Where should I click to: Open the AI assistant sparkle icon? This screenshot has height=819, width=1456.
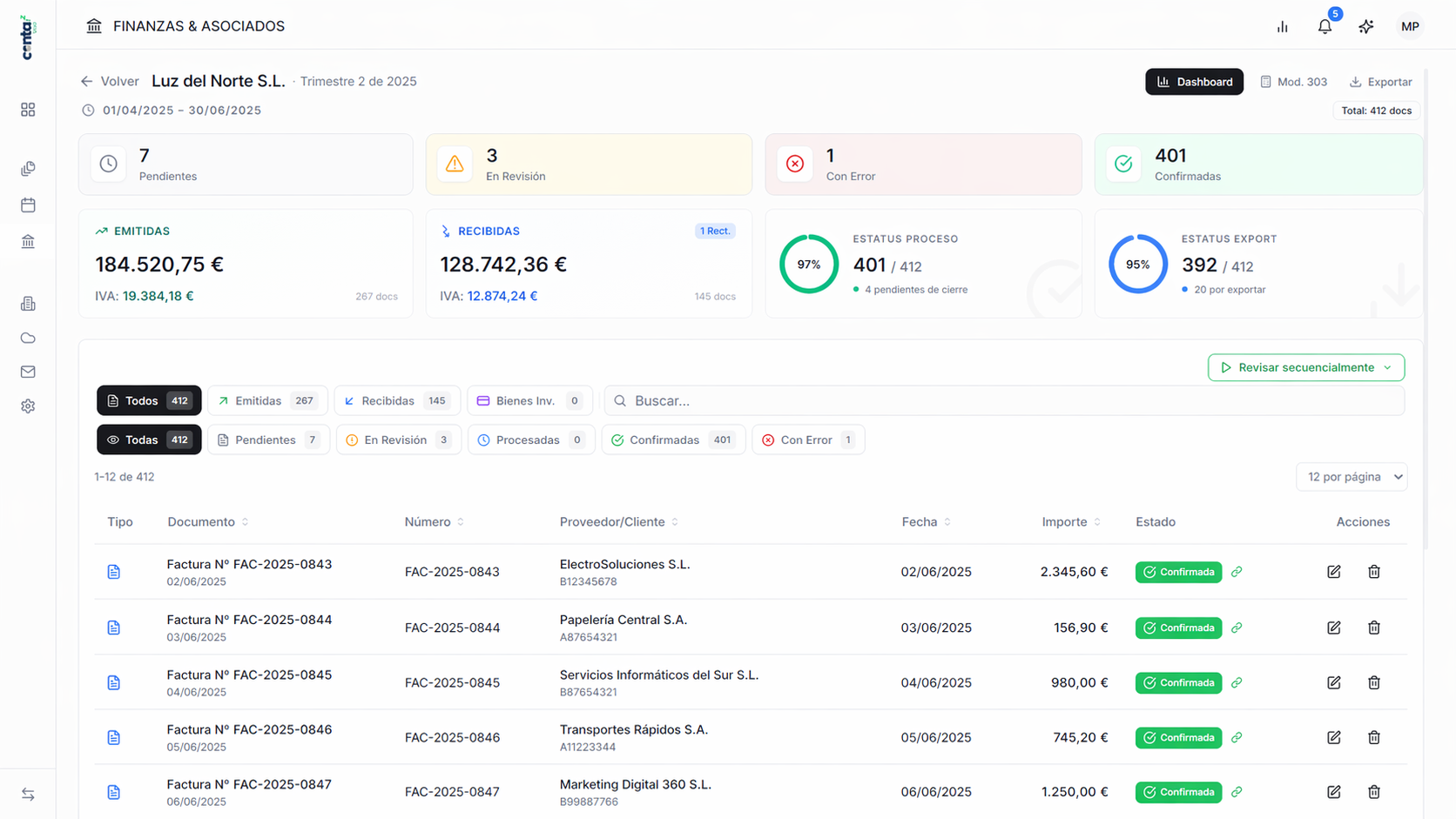coord(1365,26)
